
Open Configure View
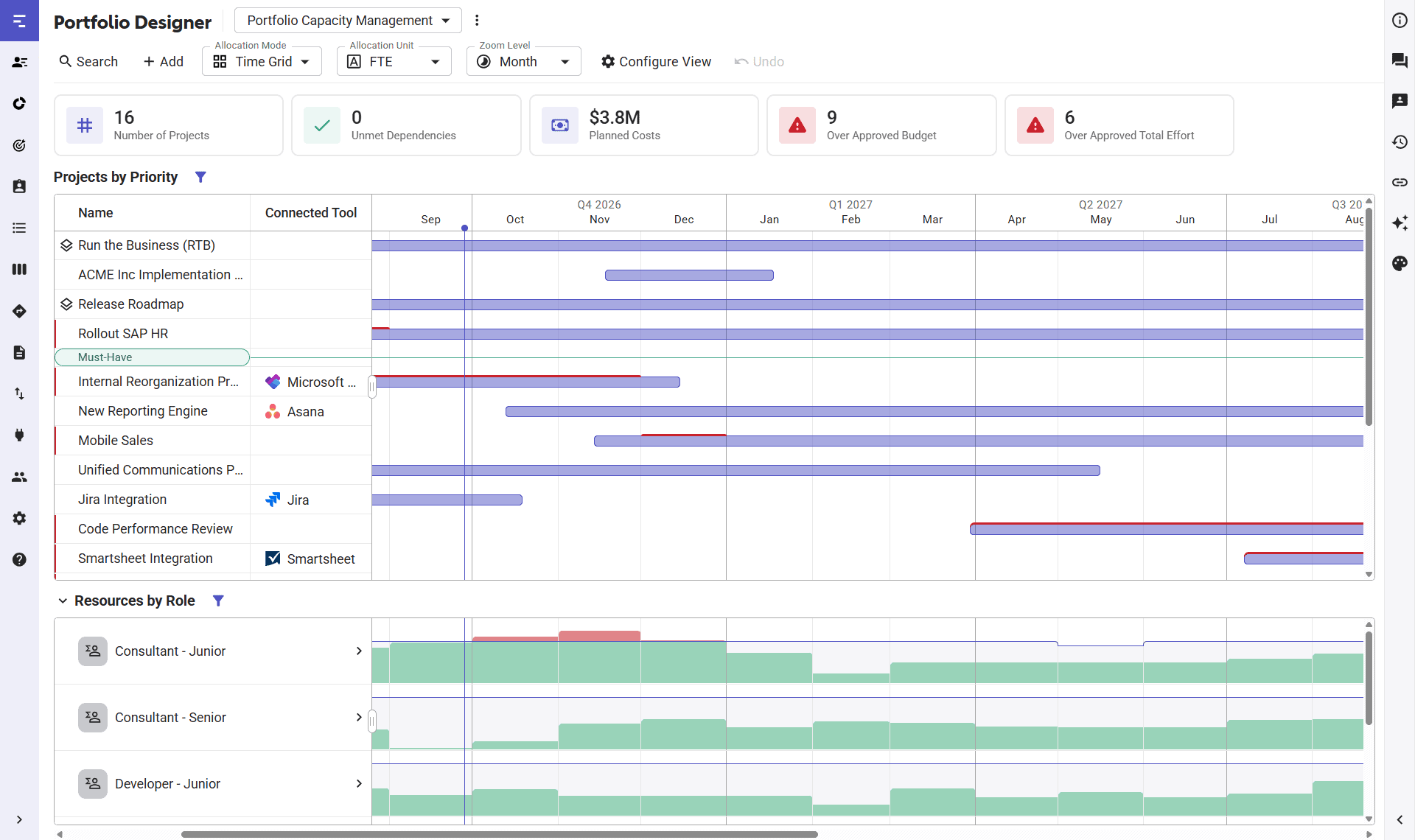[x=656, y=61]
